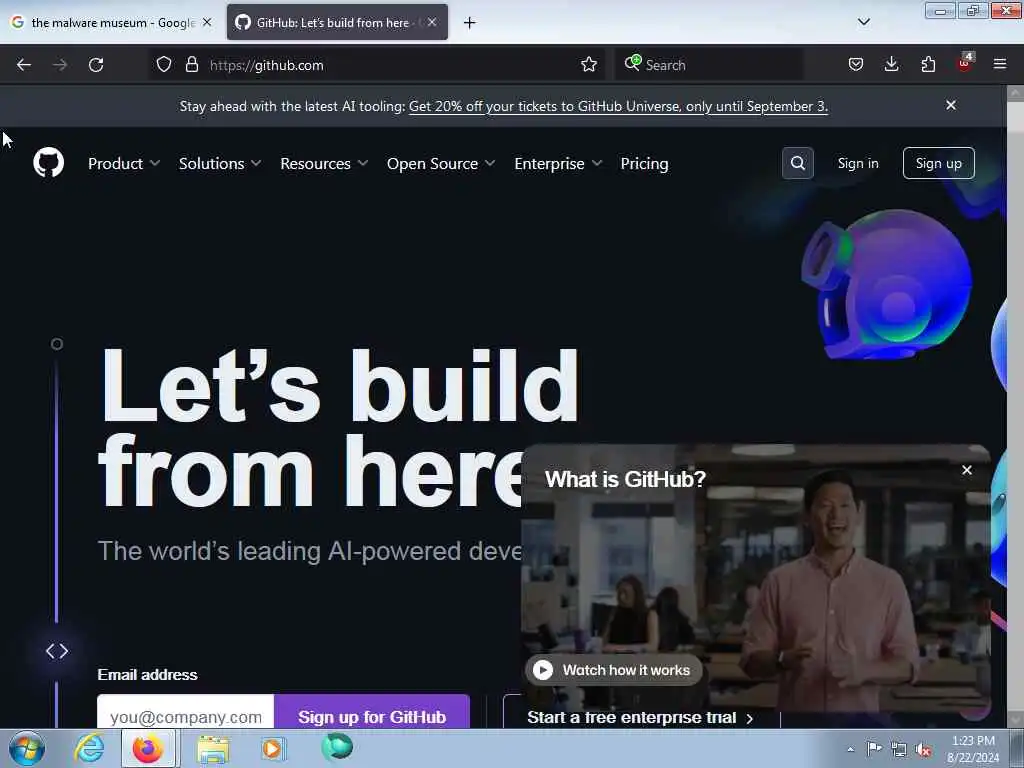Start a free enterprise trial
The image size is (1024, 768).
pos(640,717)
